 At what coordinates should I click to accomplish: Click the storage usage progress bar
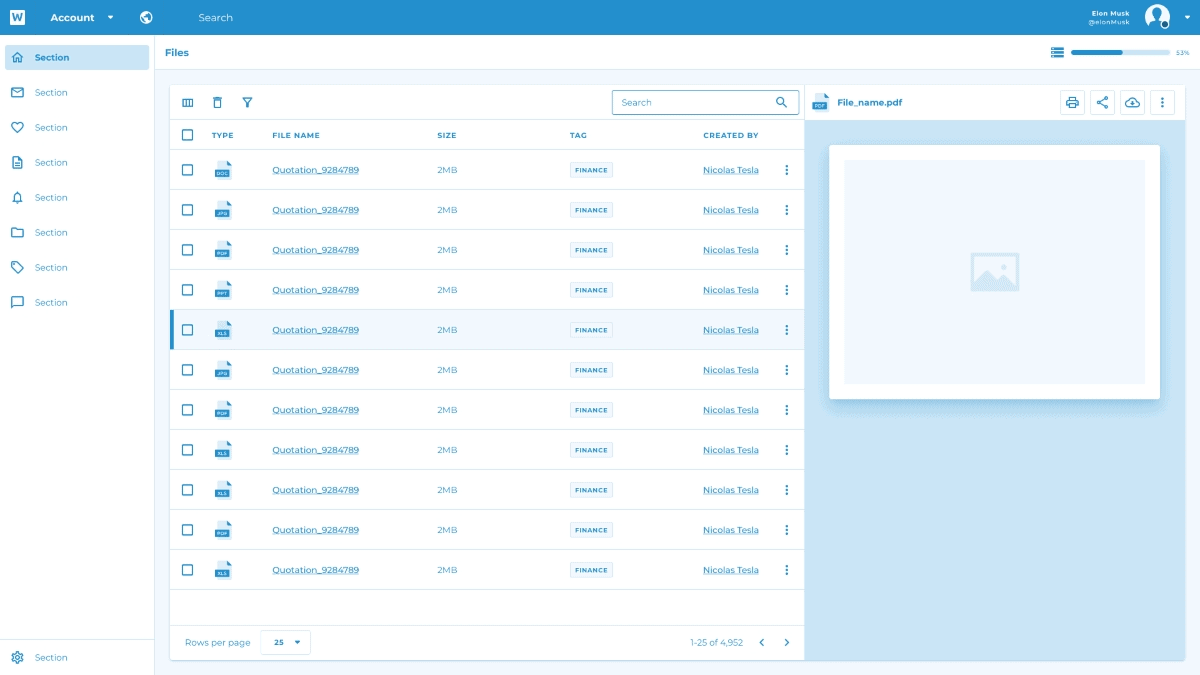point(1119,52)
